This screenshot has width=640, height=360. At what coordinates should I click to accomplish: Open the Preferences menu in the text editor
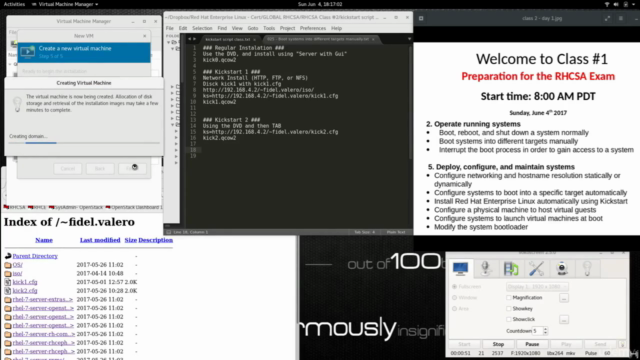coord(313,28)
